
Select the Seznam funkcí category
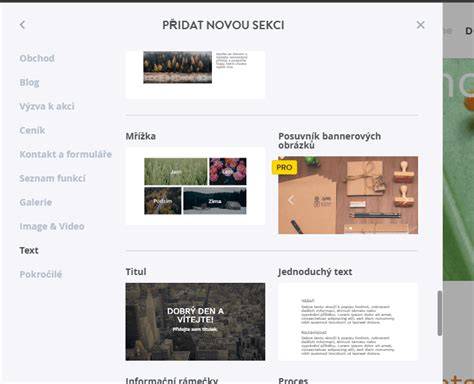coord(52,178)
